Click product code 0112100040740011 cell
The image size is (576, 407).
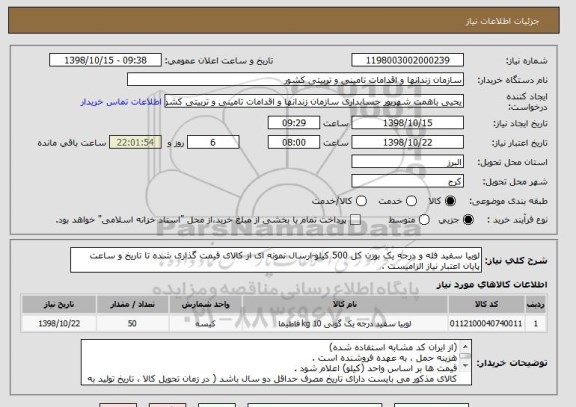486,324
